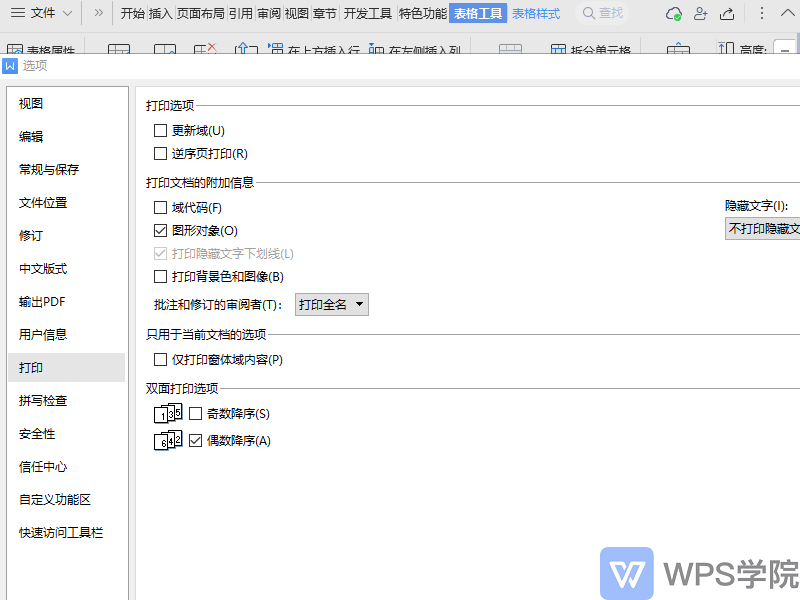Enable the 更新域(U) checkbox
The width and height of the screenshot is (800, 600).
(x=160, y=131)
